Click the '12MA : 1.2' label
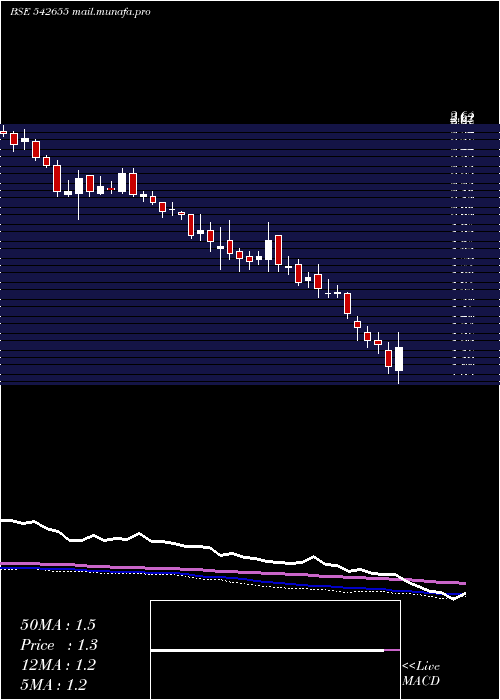The image size is (500, 700). coord(58,665)
